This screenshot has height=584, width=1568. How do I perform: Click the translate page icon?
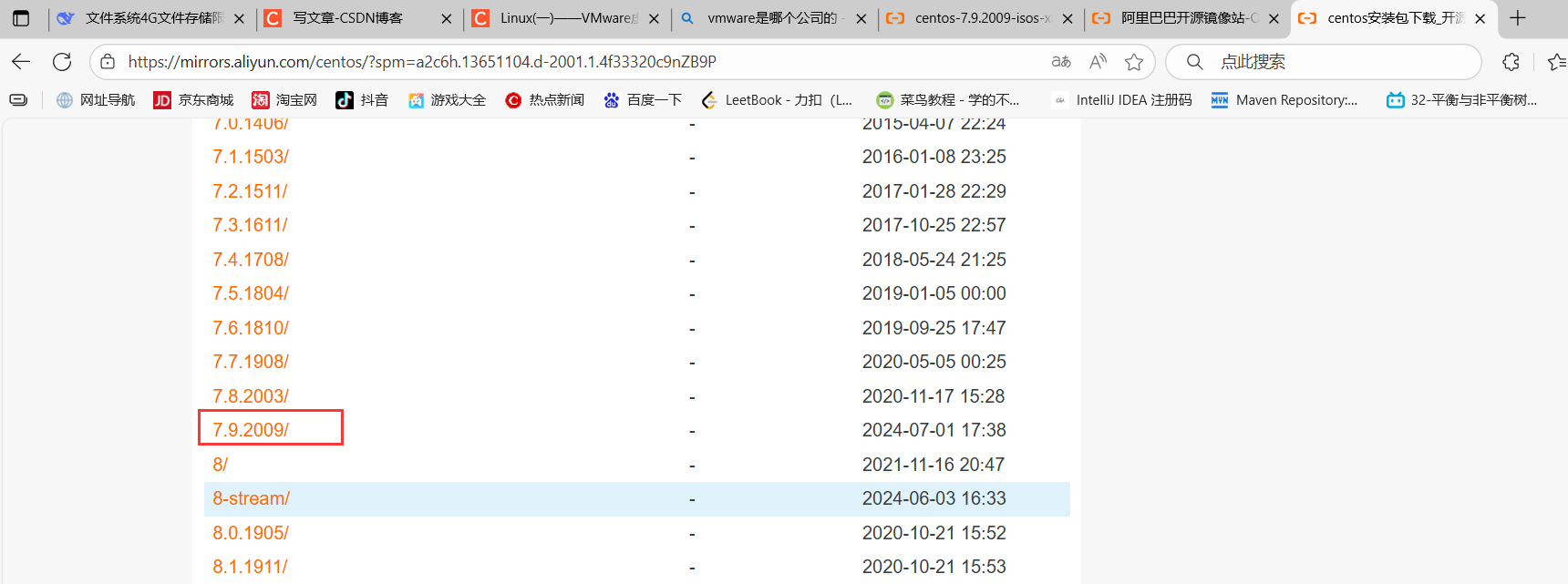click(1061, 62)
